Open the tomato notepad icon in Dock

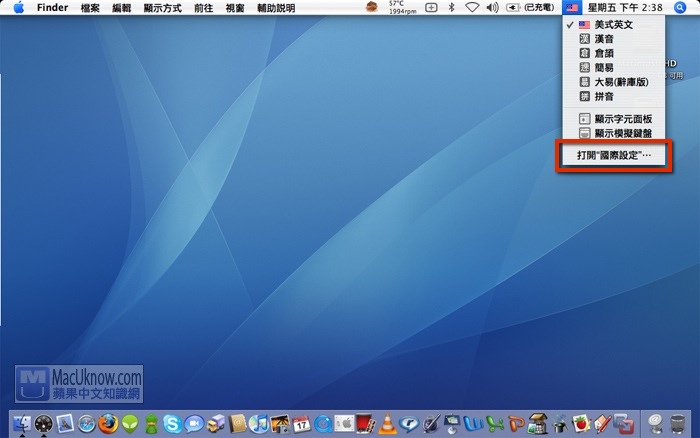coord(581,423)
